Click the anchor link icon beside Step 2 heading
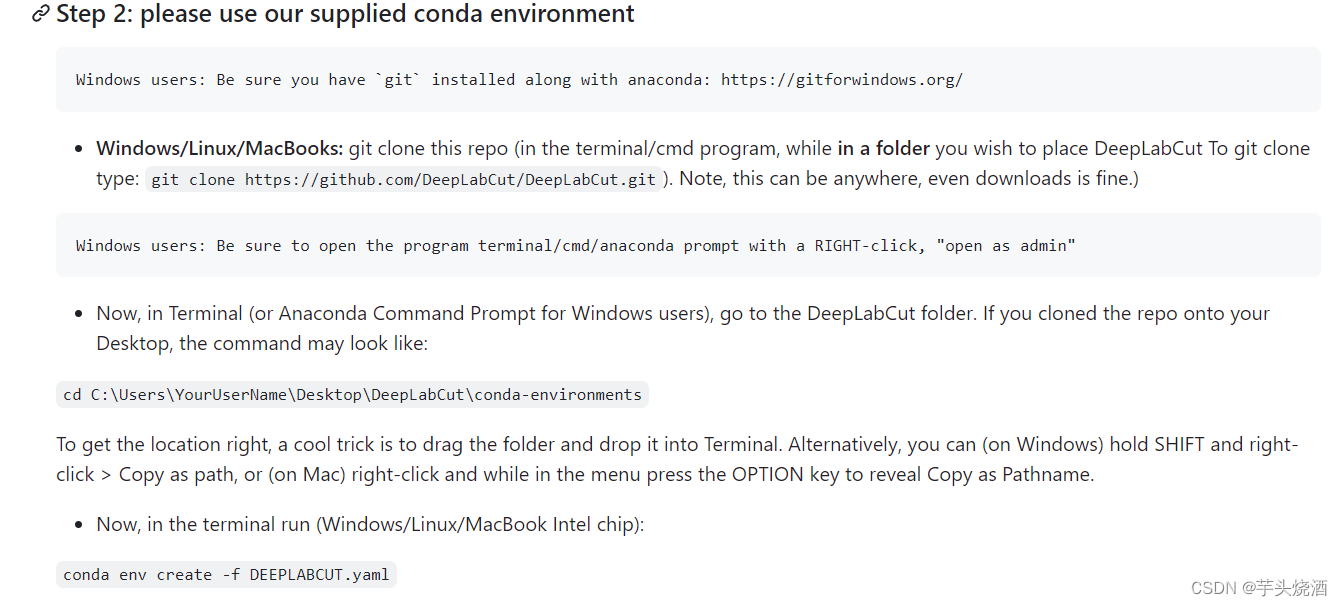 pyautogui.click(x=40, y=14)
